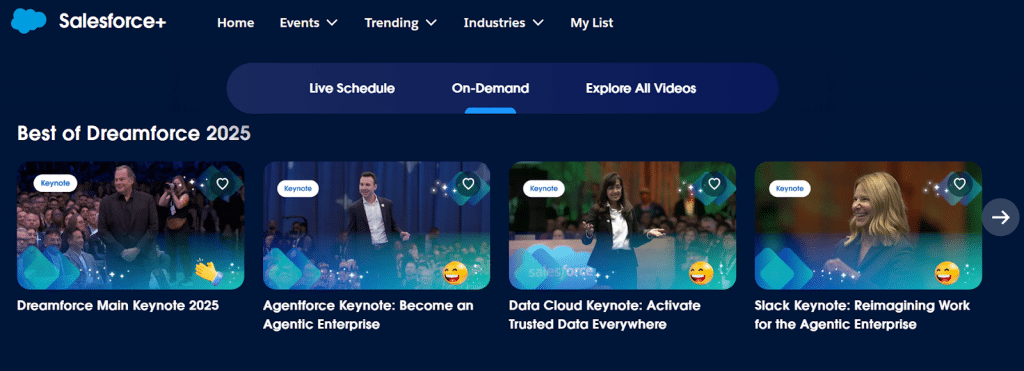Play the Agentforce Keynote video thumbnail
The image size is (1024, 371).
[376, 225]
